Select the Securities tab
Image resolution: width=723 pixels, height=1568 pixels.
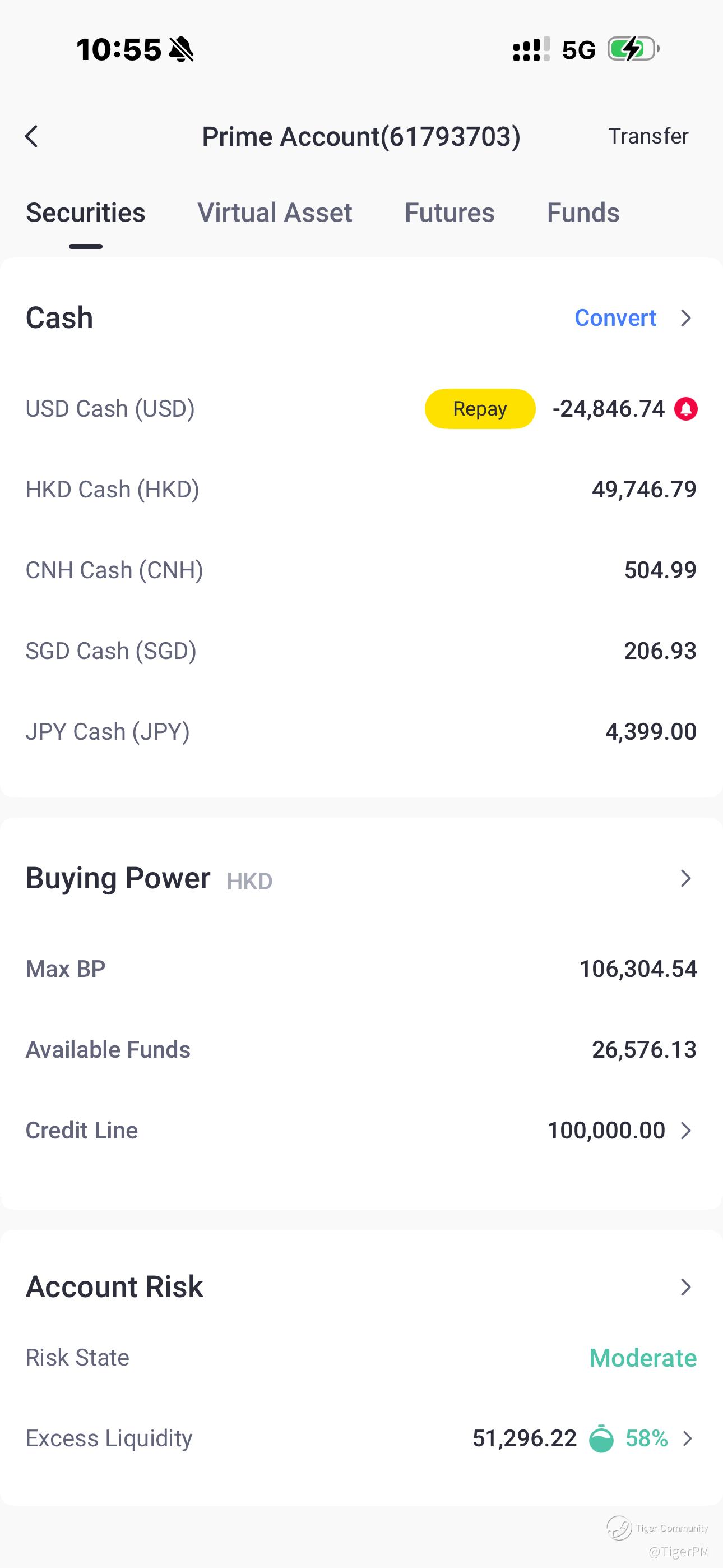pyautogui.click(x=85, y=213)
